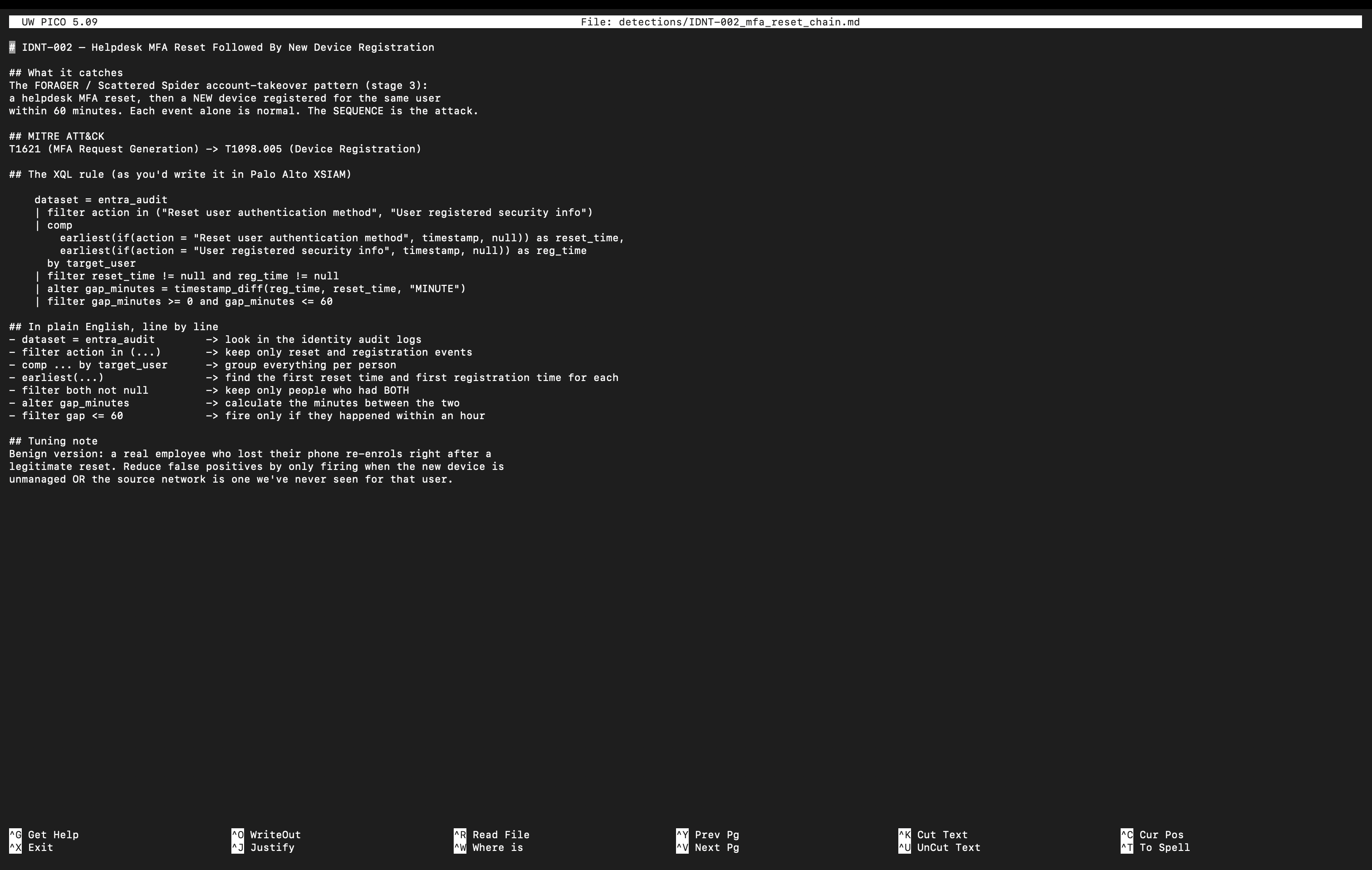Click the code line ending 'as reg_time'
Viewport: 1372px width, 870px height.
(x=323, y=251)
